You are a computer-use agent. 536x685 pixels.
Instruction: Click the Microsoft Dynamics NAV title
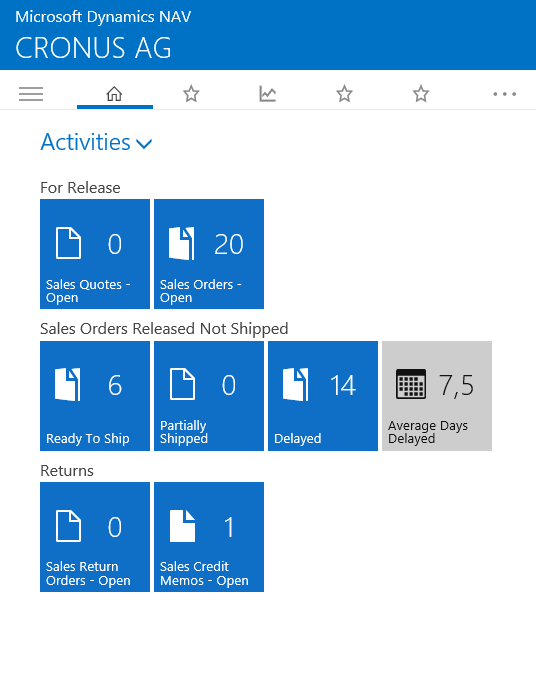click(x=103, y=17)
